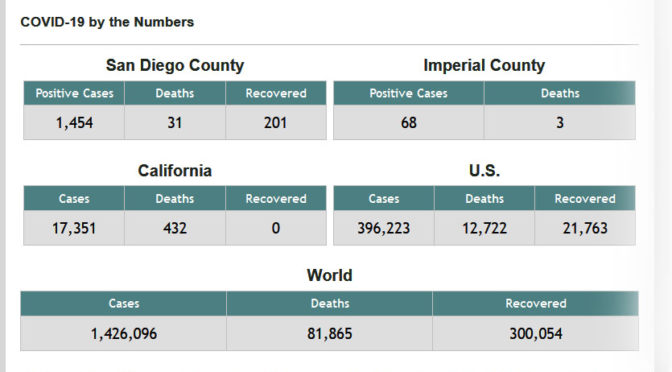Click San Diego Positive Cases header
672x372 pixels.
[x=74, y=93]
